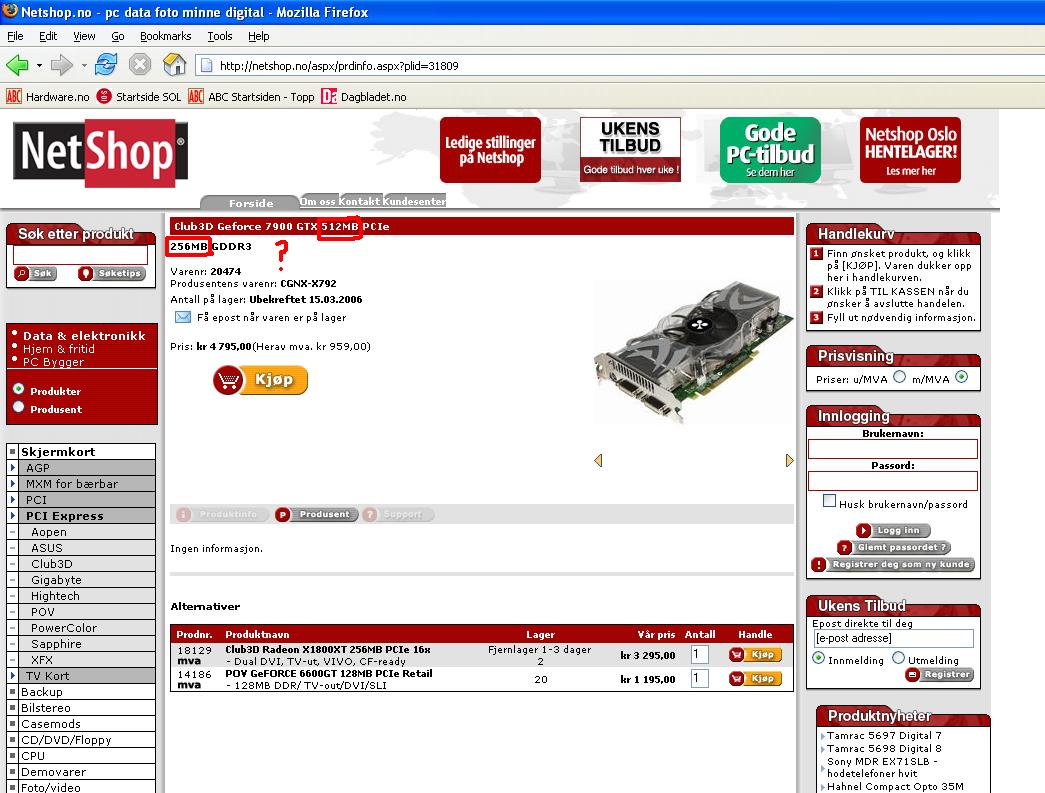Click the Brukernavn input field
The width and height of the screenshot is (1045, 793).
893,449
